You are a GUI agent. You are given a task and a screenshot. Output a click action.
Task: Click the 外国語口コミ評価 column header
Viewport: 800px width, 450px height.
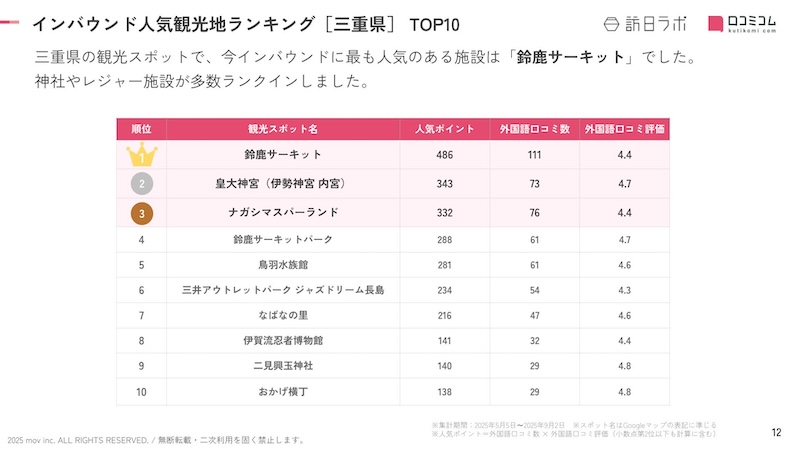pyautogui.click(x=625, y=129)
